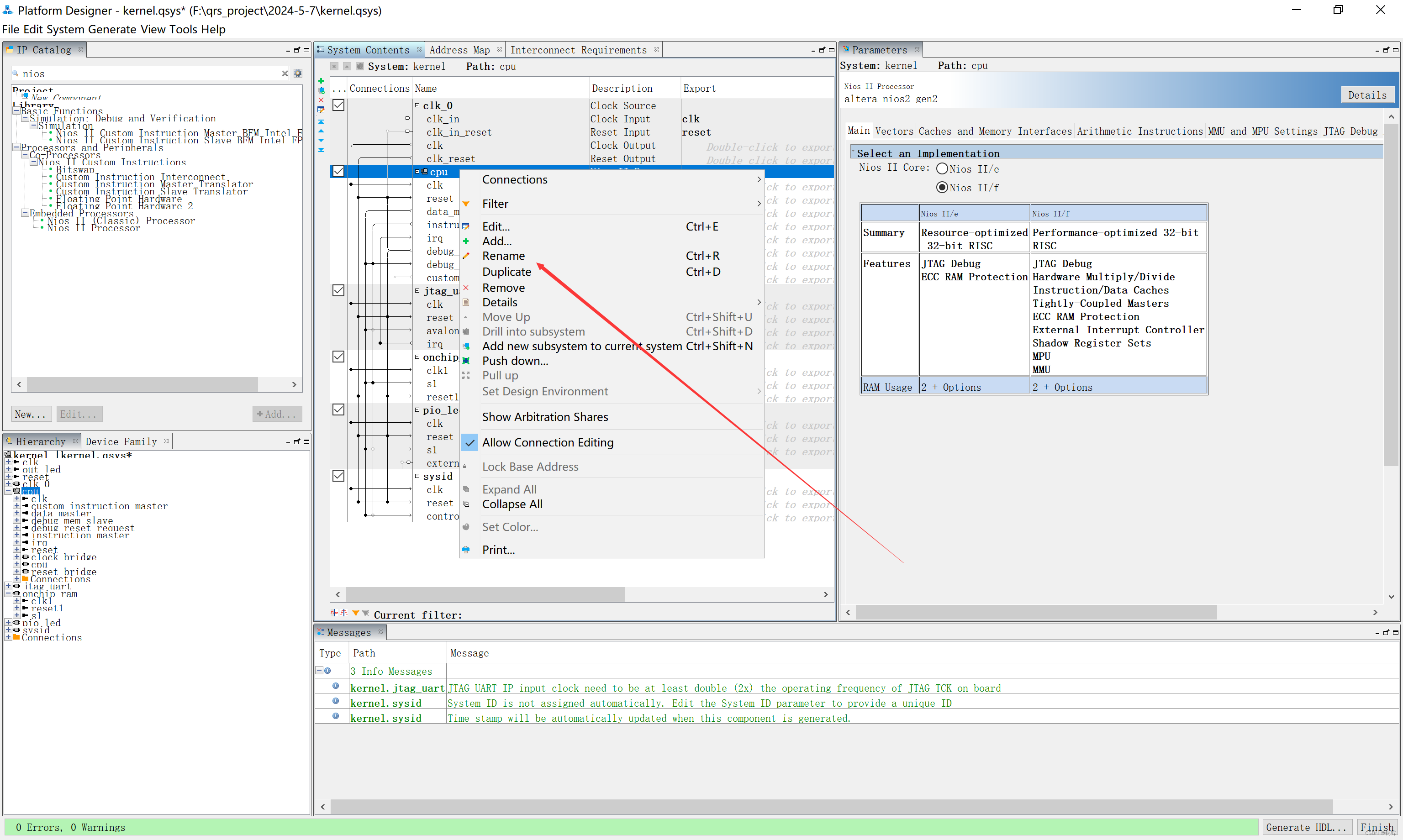This screenshot has width=1403, height=840.
Task: Clear the nios search text with the X icon
Action: coord(285,73)
